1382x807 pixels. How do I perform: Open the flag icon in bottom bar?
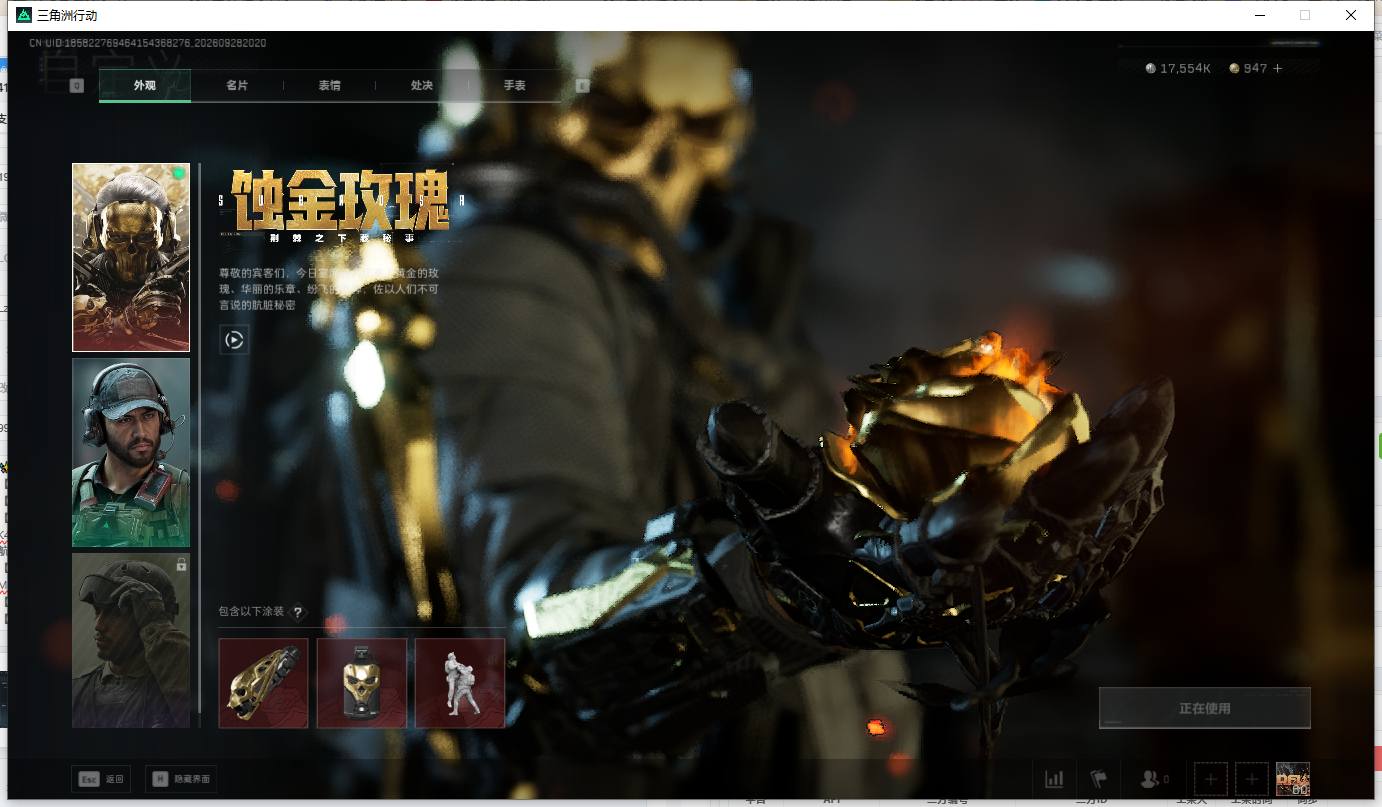point(1098,778)
